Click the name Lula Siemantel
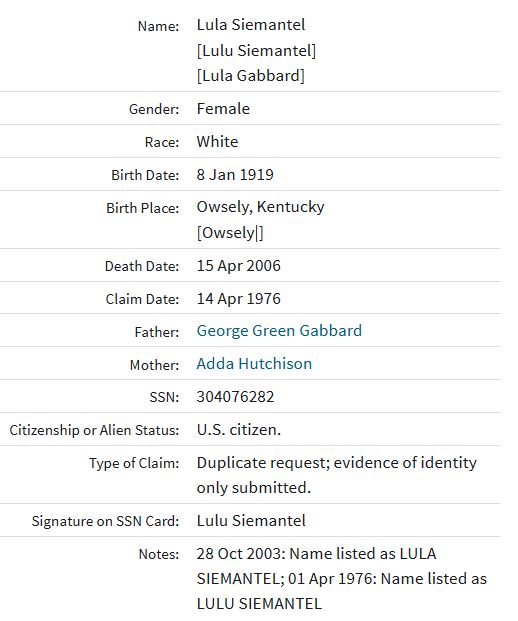Viewport: 518px width, 621px height. pyautogui.click(x=251, y=25)
